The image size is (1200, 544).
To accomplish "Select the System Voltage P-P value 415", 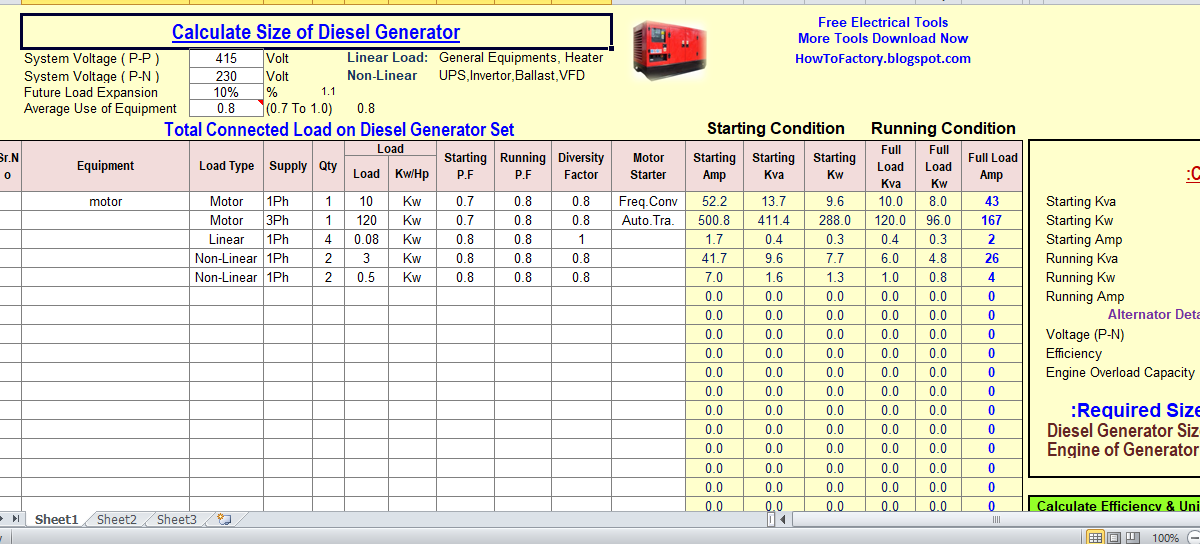I will [x=226, y=59].
